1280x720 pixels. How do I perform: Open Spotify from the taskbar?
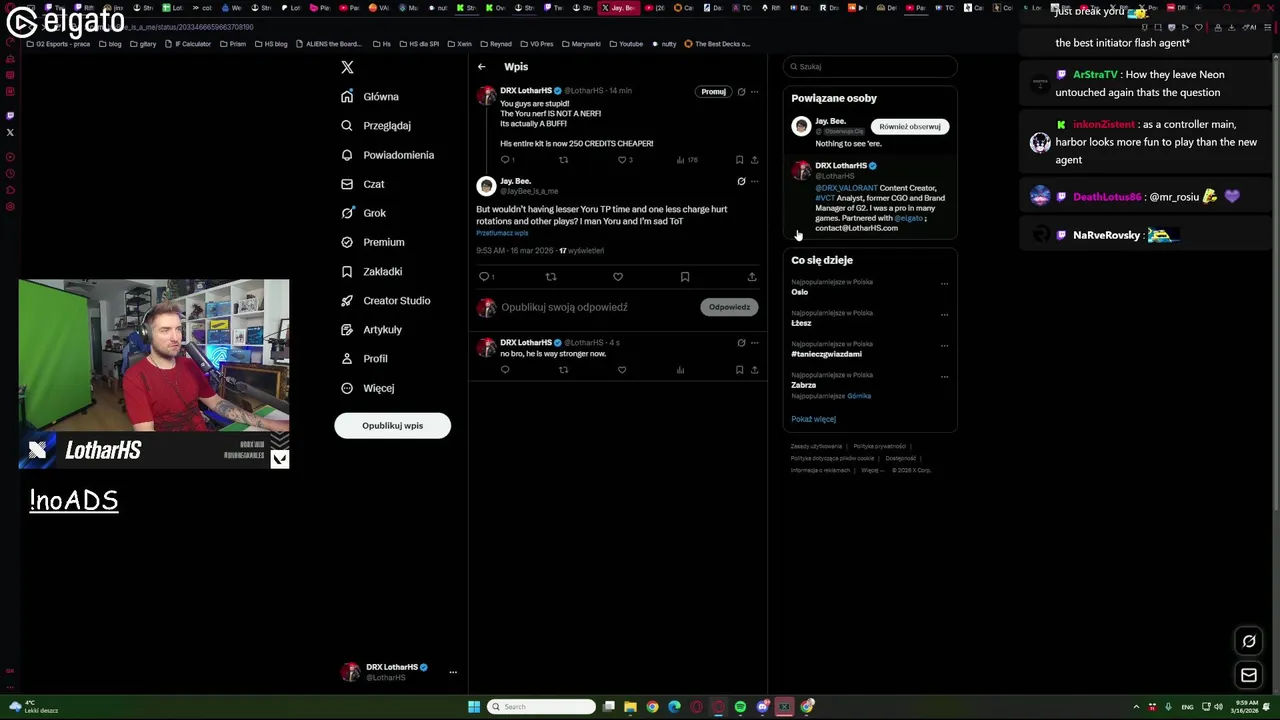tap(740, 707)
